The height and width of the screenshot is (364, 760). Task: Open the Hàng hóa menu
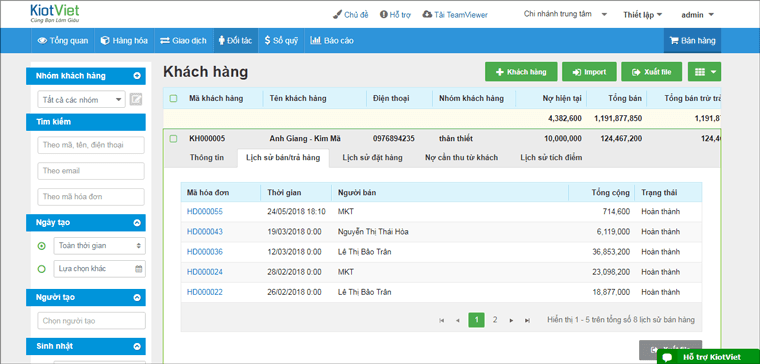(x=124, y=41)
